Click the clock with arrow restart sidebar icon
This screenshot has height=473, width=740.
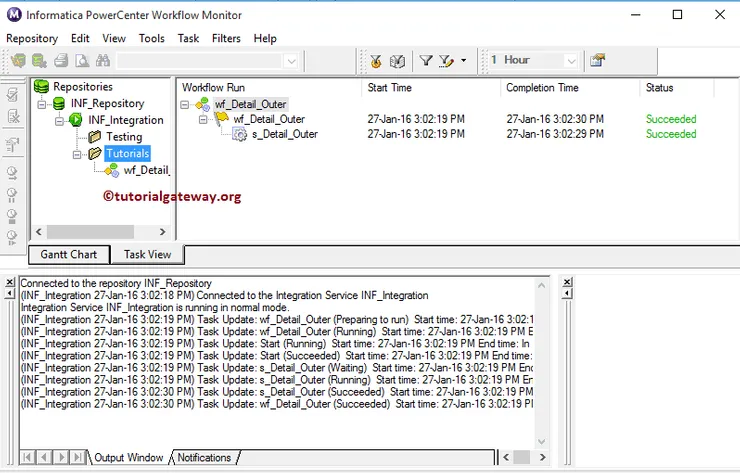tap(12, 173)
